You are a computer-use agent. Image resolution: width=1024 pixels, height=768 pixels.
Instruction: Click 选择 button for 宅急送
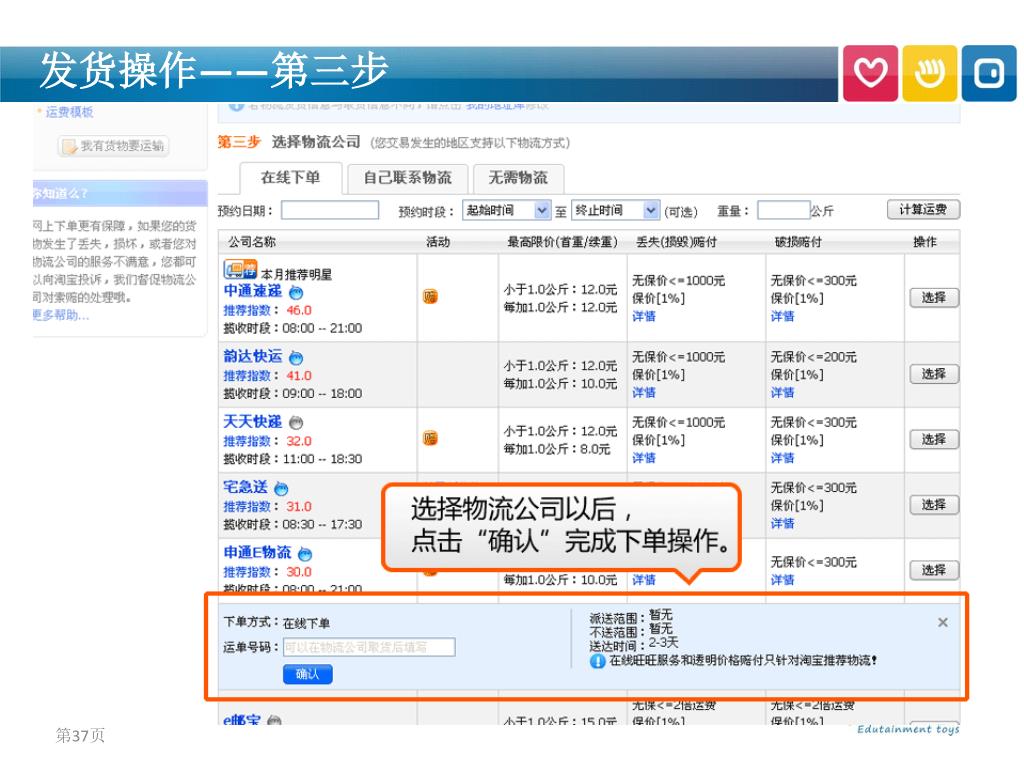click(x=934, y=505)
